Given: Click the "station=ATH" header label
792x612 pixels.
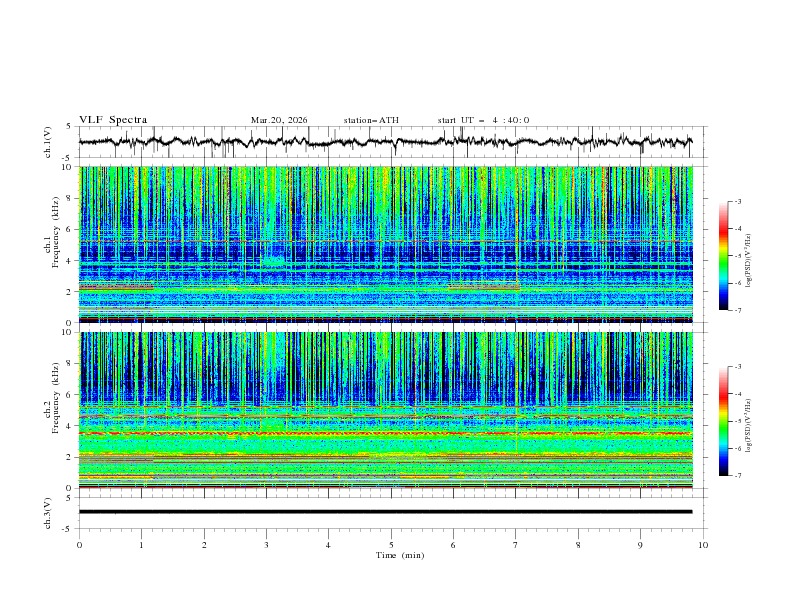Looking at the screenshot, I should (371, 120).
